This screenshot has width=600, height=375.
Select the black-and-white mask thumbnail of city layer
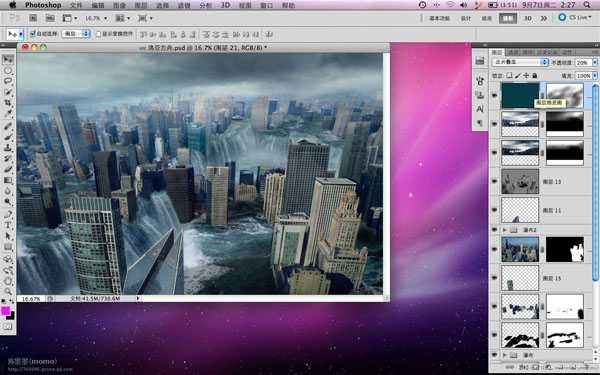pyautogui.click(x=565, y=249)
